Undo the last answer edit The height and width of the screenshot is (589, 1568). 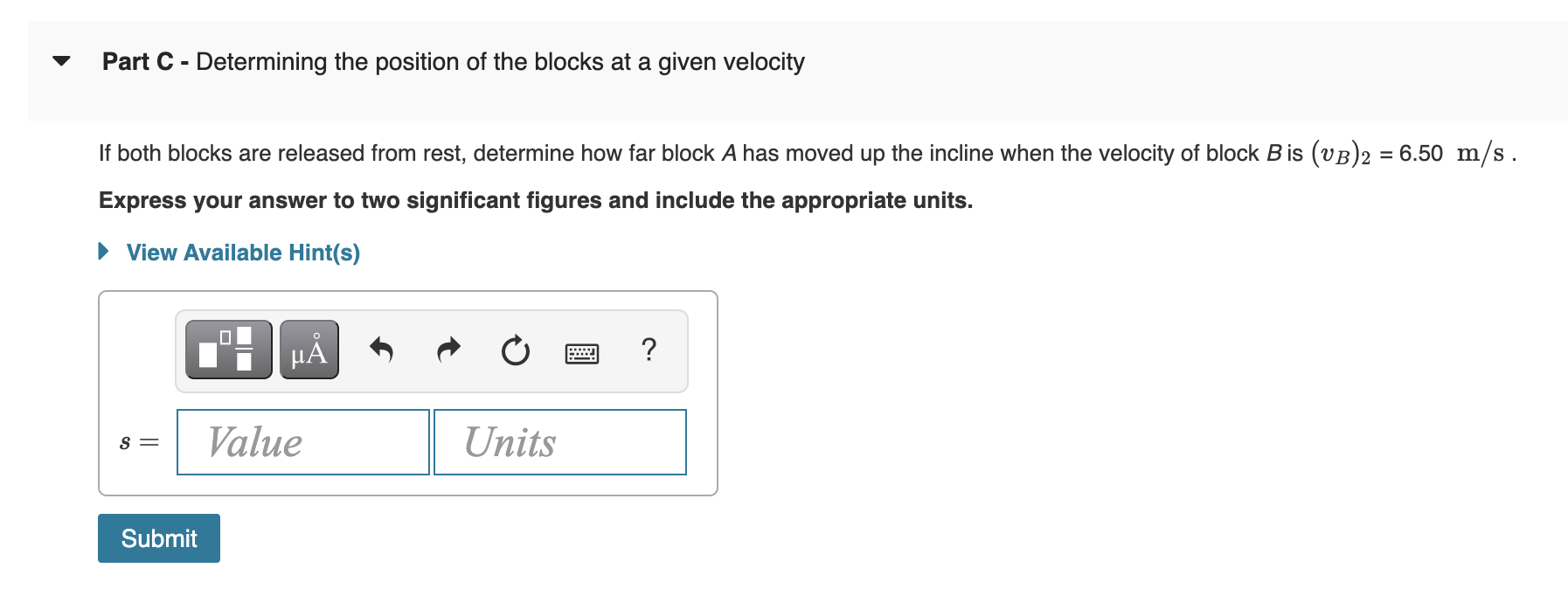382,350
